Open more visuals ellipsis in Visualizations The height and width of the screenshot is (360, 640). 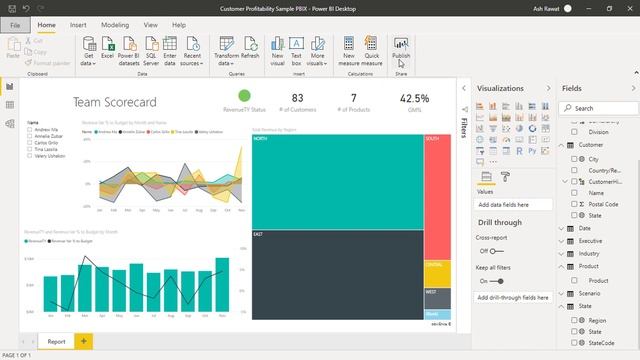click(493, 162)
